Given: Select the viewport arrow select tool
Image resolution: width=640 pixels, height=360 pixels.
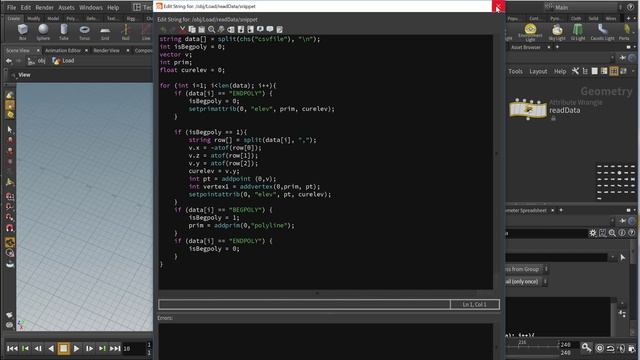Looking at the screenshot, I should [10, 130].
